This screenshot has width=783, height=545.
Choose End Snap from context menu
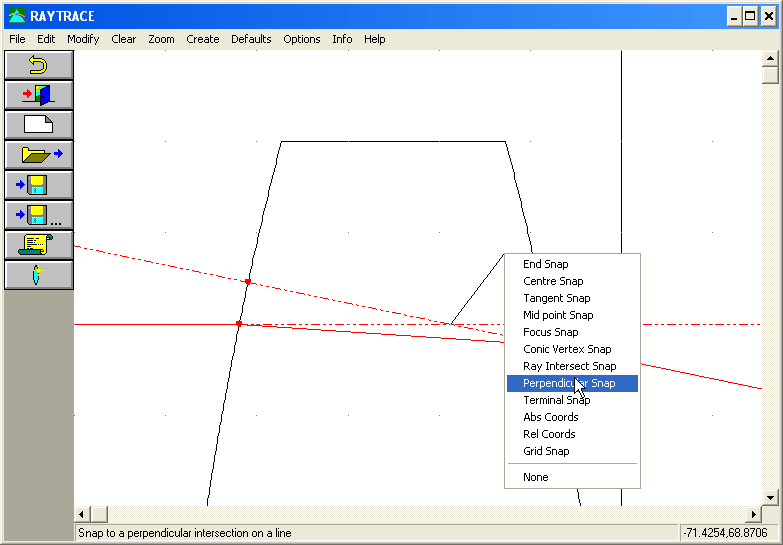[x=572, y=264]
